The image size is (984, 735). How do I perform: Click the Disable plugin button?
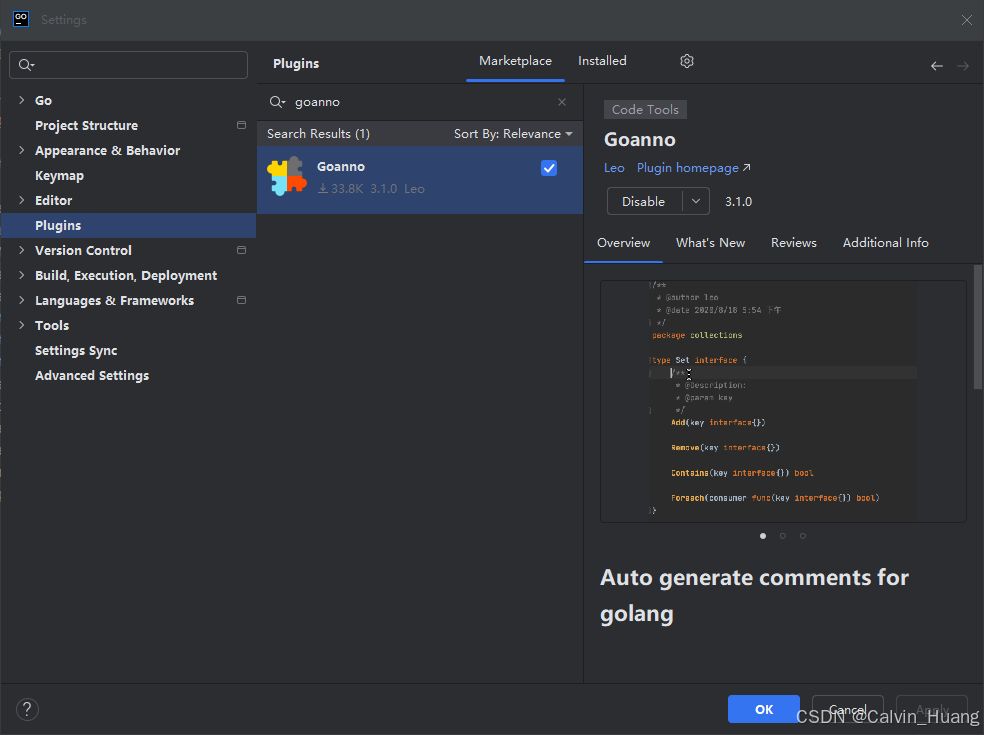tap(644, 201)
